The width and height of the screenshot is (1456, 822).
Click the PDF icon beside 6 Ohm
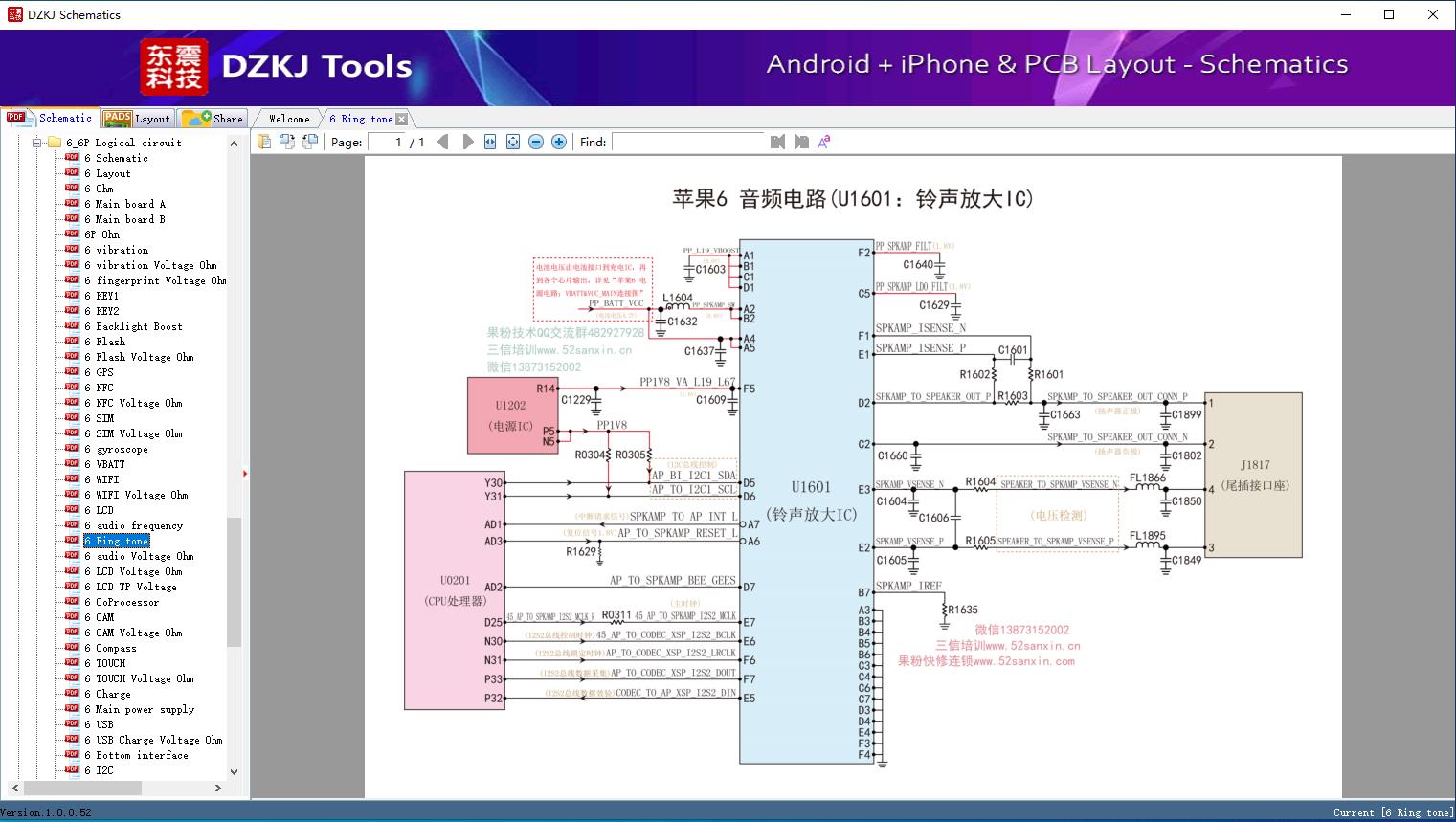point(72,189)
